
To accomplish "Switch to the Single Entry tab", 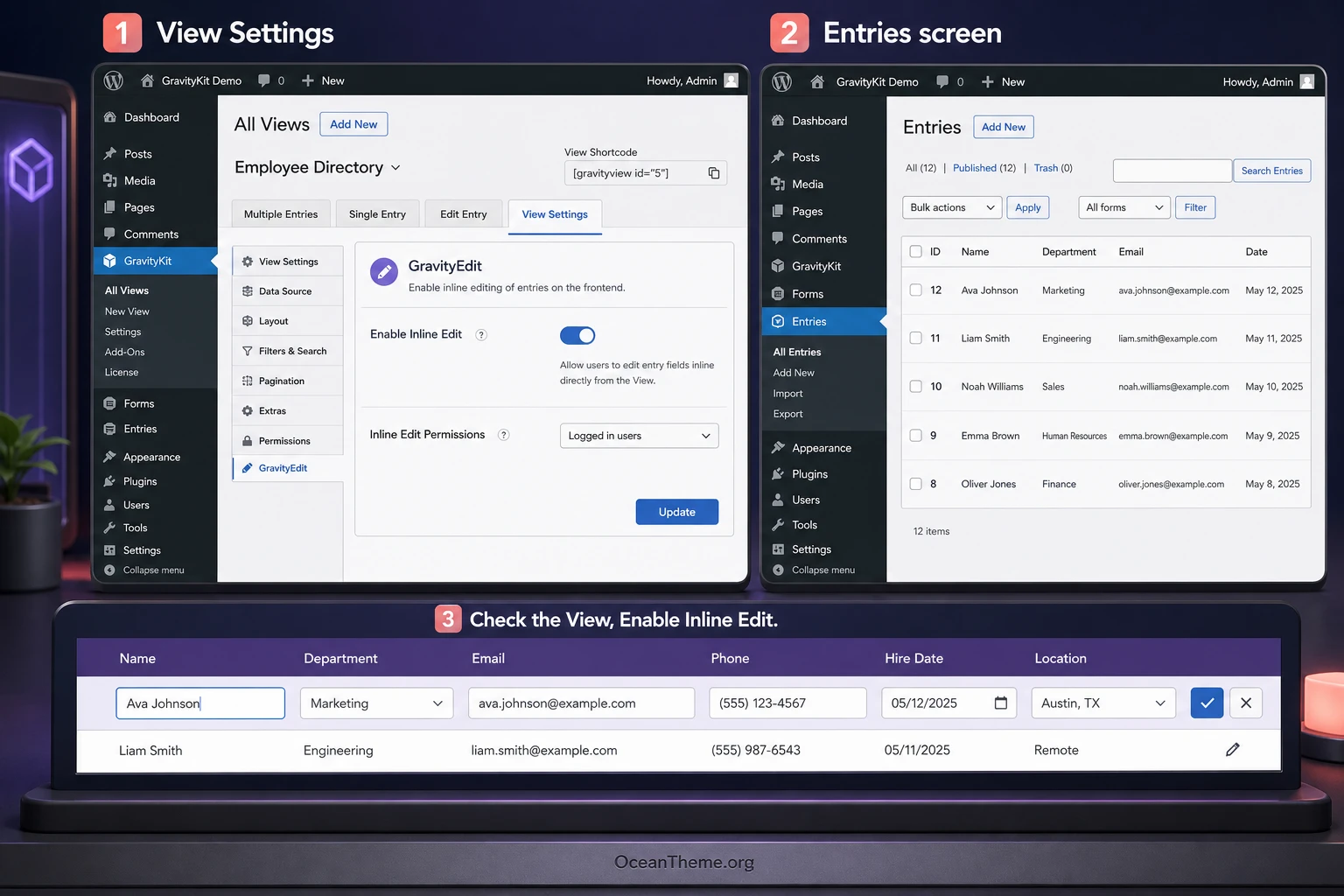I will click(x=377, y=214).
